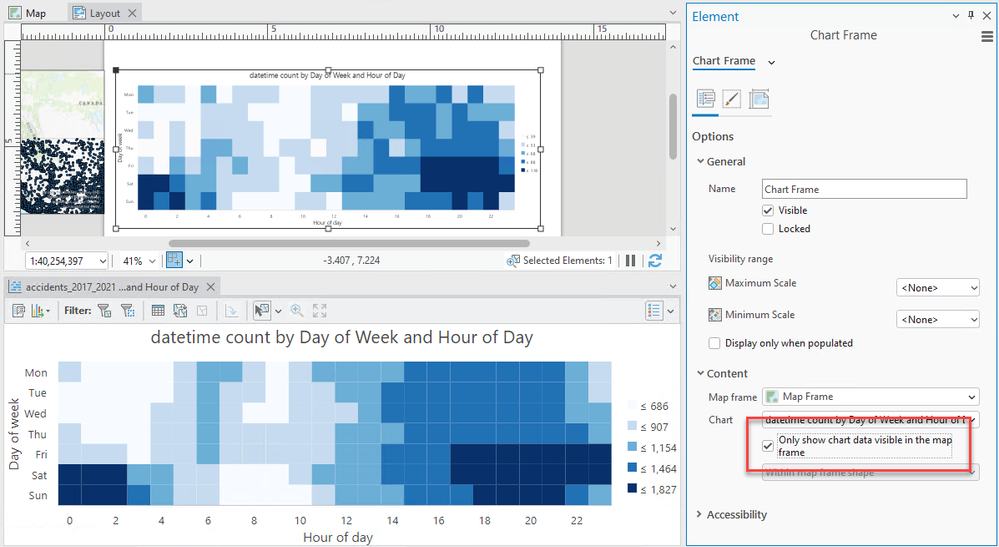Screen dimensions: 999x547
Task: Collapse the General section
Action: pos(700,162)
